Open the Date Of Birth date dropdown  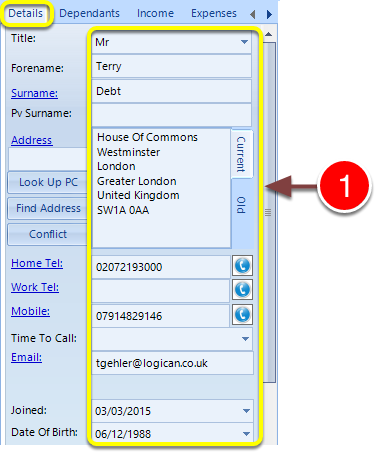click(246, 434)
